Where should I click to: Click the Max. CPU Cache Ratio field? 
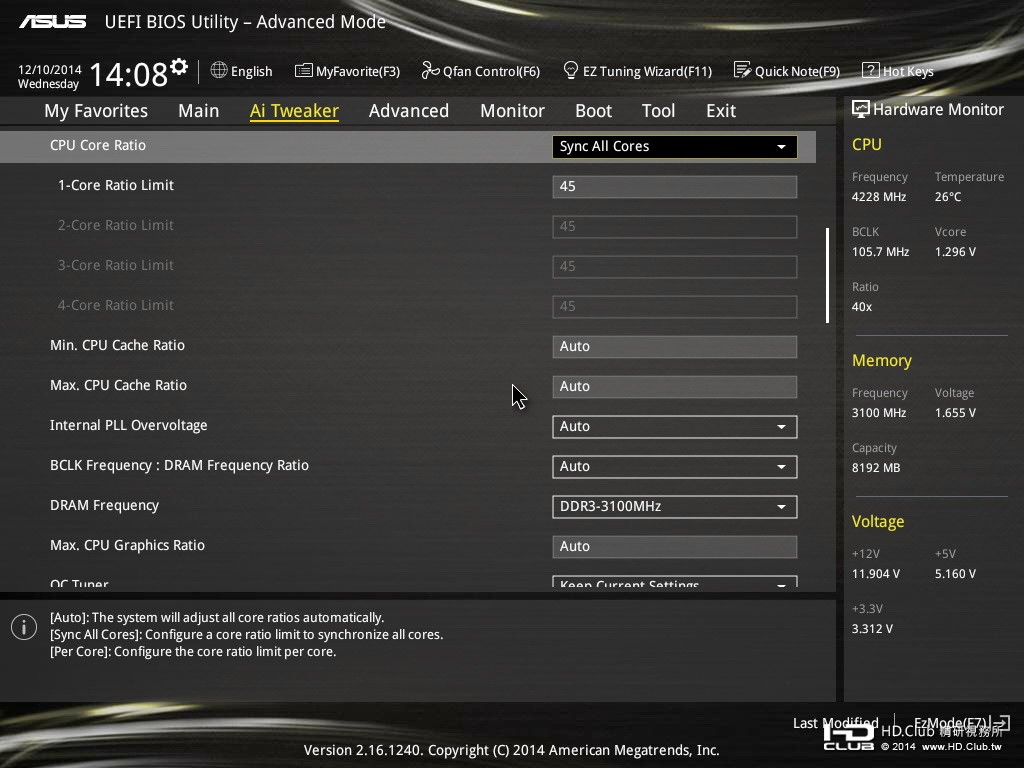[675, 387]
